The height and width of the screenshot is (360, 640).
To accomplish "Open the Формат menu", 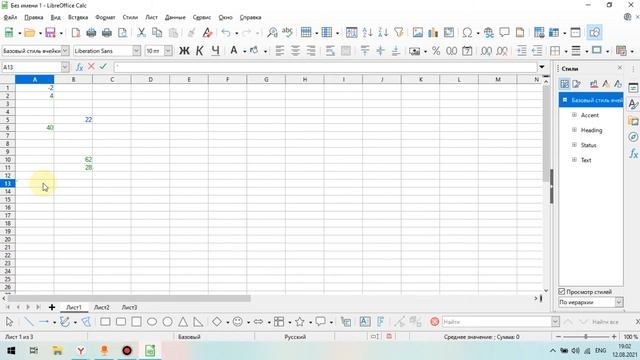I will point(105,17).
